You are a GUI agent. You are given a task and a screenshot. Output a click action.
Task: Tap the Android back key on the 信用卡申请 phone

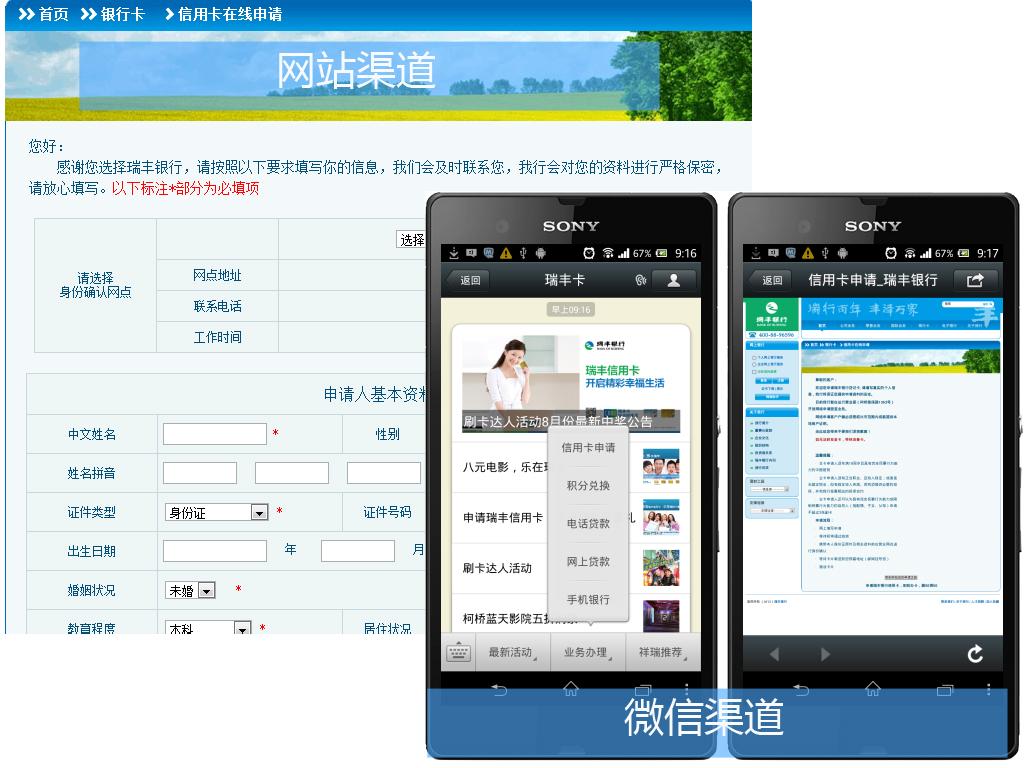(801, 690)
